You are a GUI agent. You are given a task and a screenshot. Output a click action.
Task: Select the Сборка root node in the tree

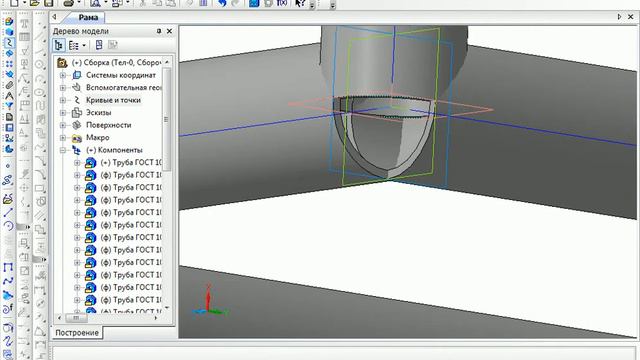click(x=116, y=62)
